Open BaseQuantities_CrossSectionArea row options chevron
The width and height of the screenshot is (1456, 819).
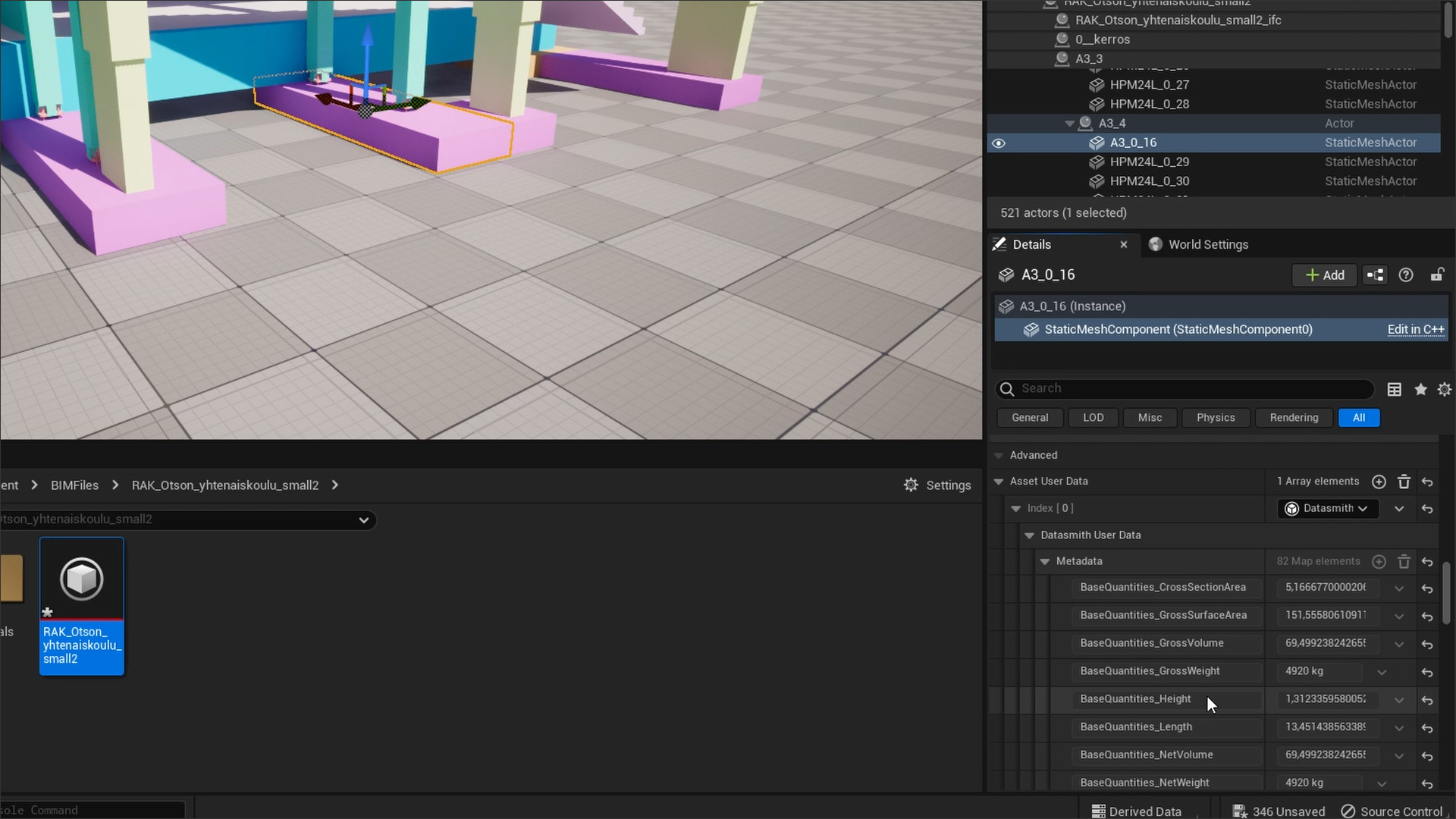click(1399, 588)
